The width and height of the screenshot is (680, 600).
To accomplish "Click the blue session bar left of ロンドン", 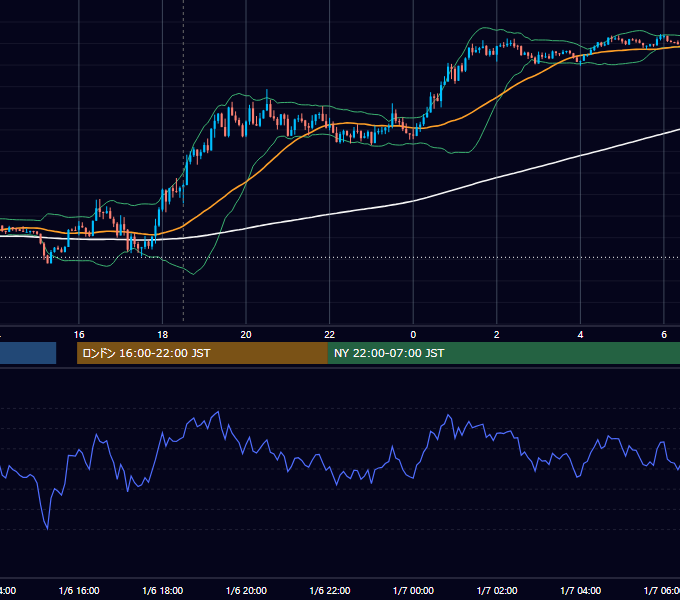I will point(28,353).
